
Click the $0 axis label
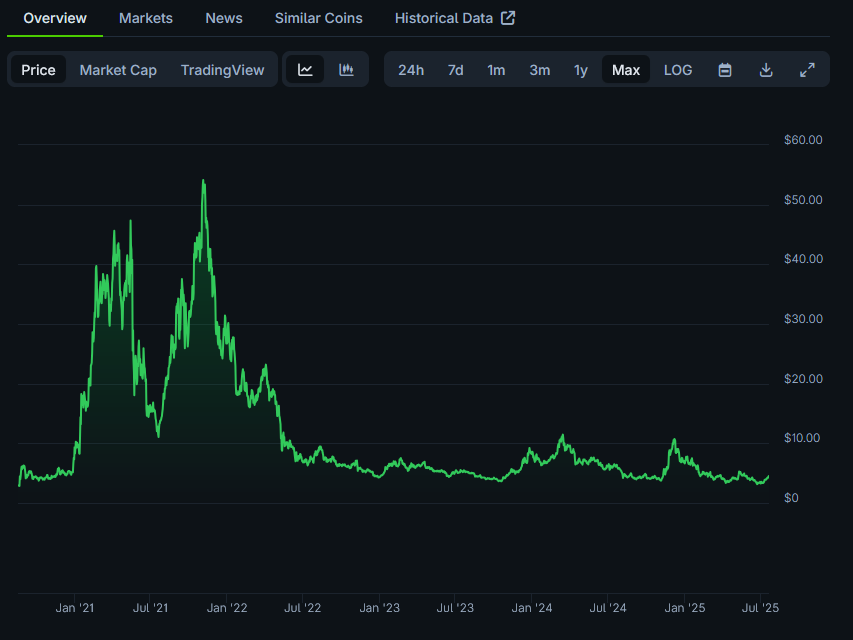click(791, 498)
